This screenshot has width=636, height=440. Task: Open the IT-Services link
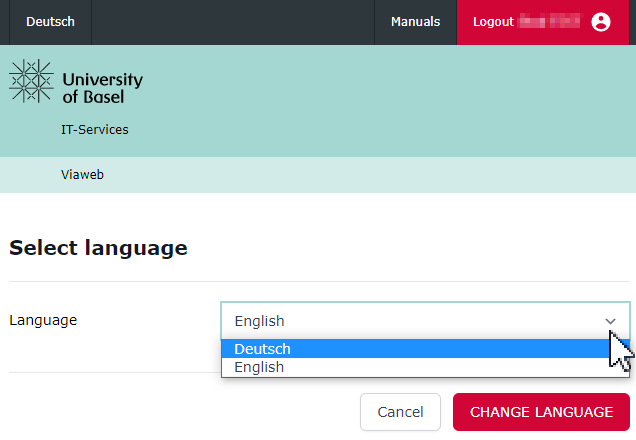tap(95, 130)
